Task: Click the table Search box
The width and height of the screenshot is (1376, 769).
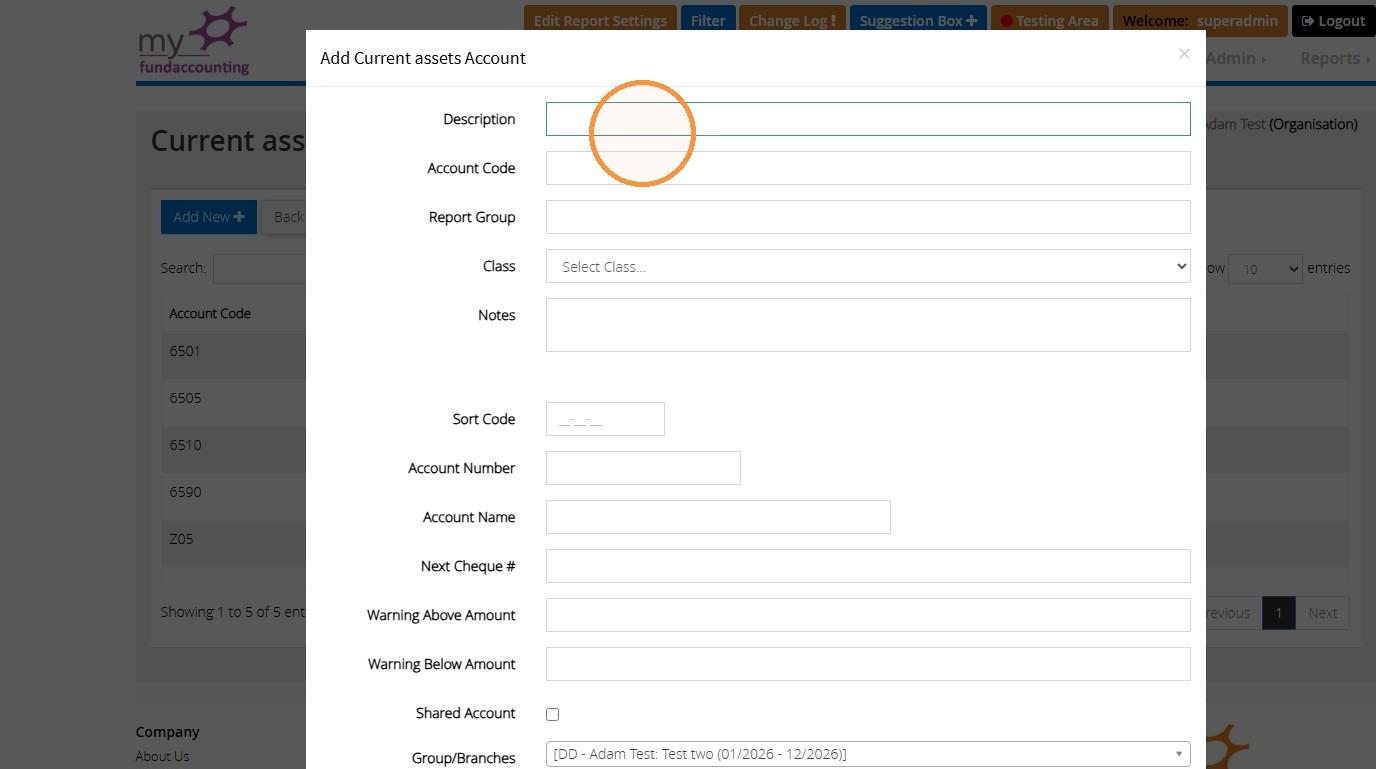Action: pos(260,269)
